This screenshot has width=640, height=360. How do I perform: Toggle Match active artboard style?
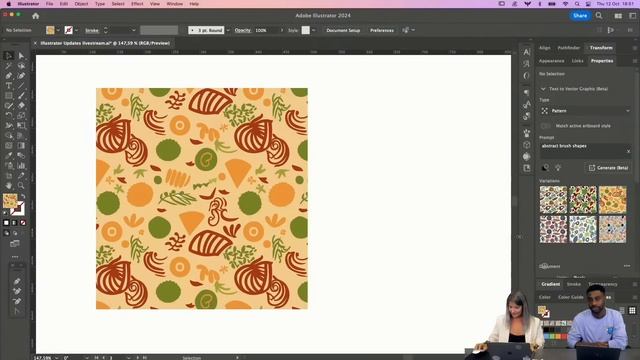pyautogui.click(x=545, y=126)
